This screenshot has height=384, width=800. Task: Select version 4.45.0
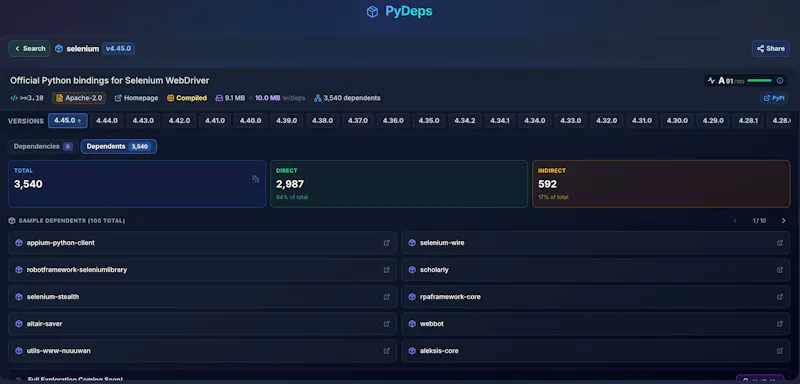(x=68, y=121)
